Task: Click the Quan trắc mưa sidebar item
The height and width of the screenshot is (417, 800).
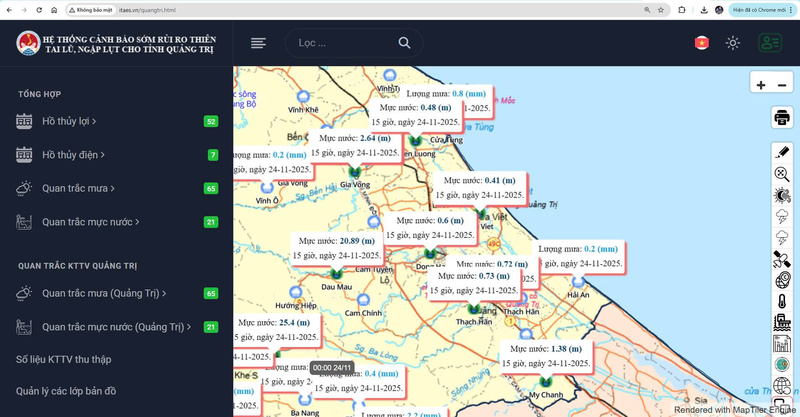Action: [x=77, y=188]
